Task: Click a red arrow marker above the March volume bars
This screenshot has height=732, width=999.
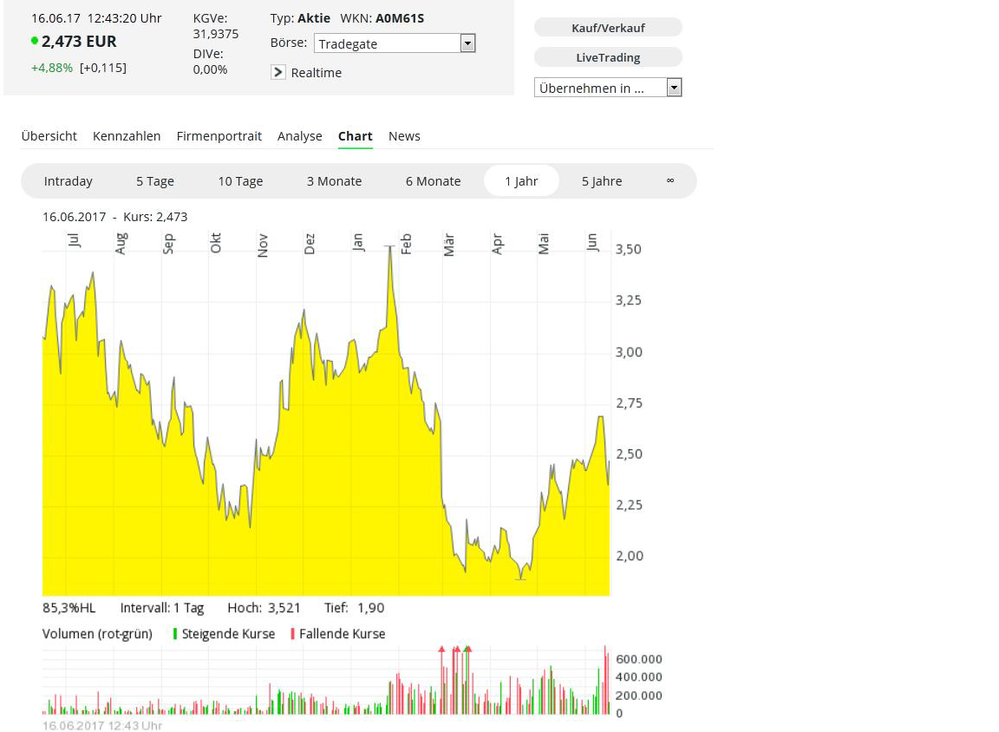Action: click(x=442, y=649)
